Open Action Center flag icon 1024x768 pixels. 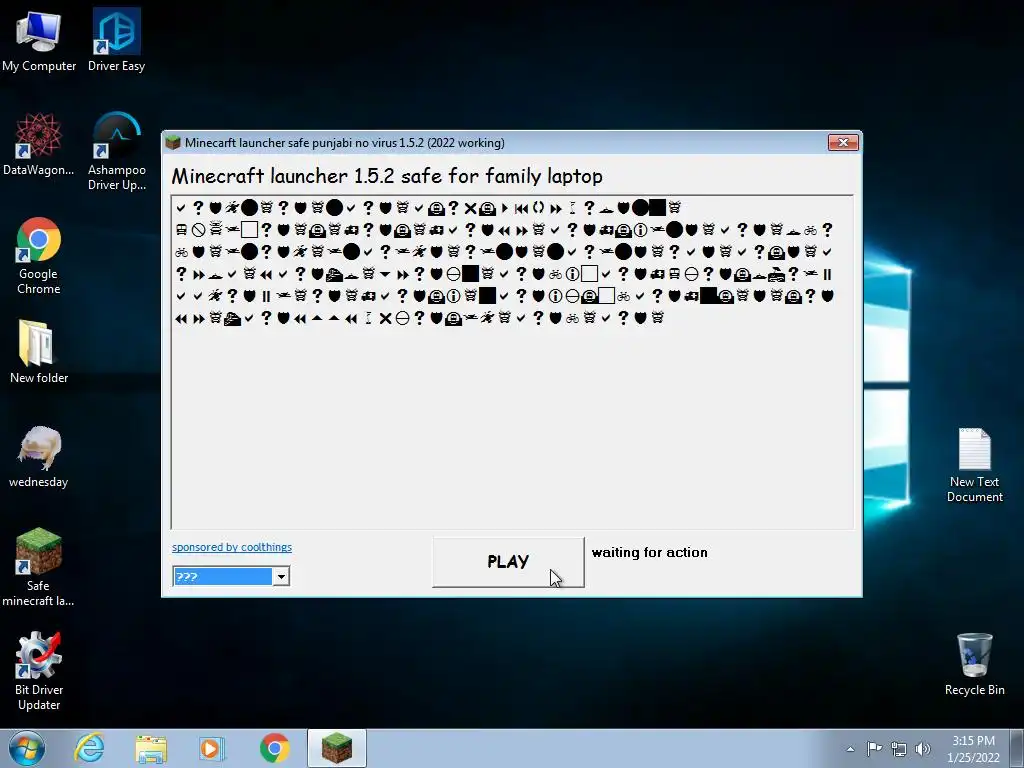pos(874,748)
